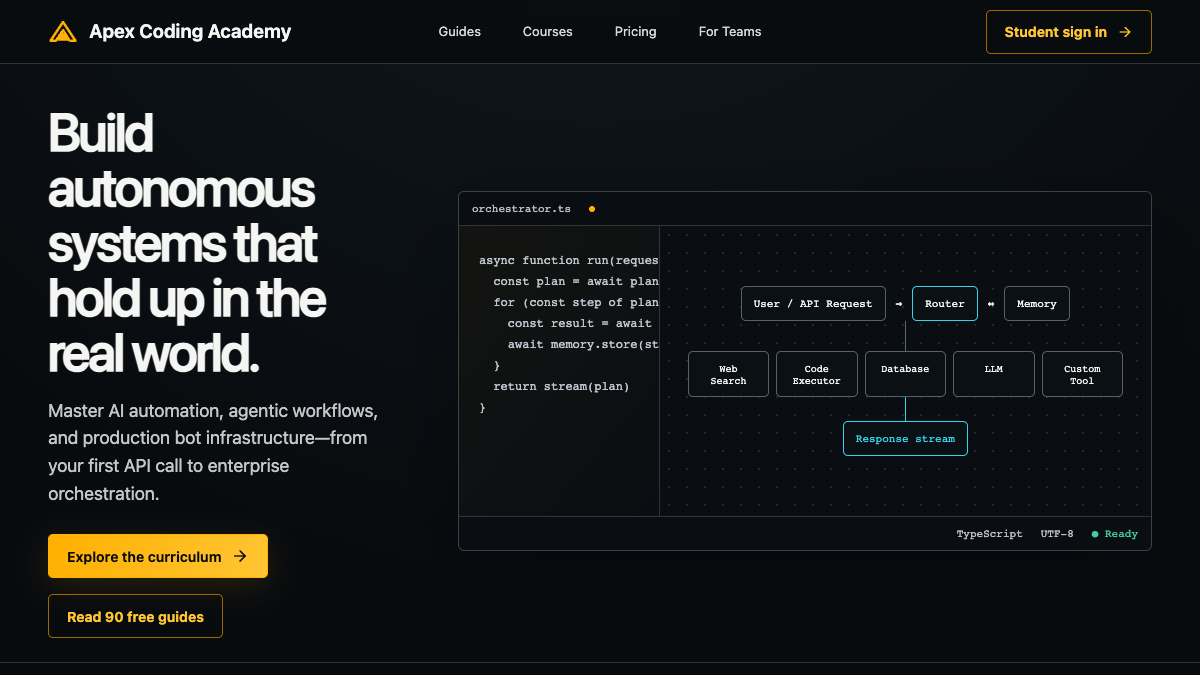The width and height of the screenshot is (1200, 675).
Task: Click the Apex triangle logo icon
Action: [x=63, y=32]
